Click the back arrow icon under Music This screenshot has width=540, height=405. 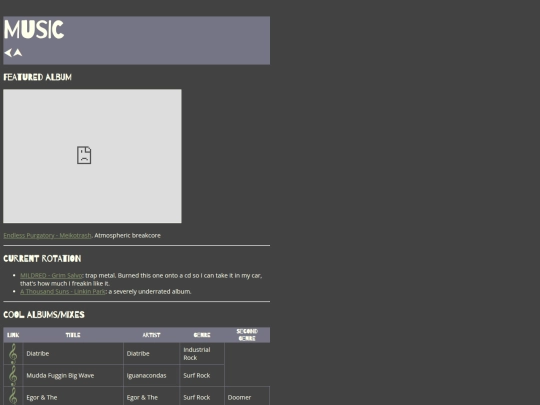[8, 53]
